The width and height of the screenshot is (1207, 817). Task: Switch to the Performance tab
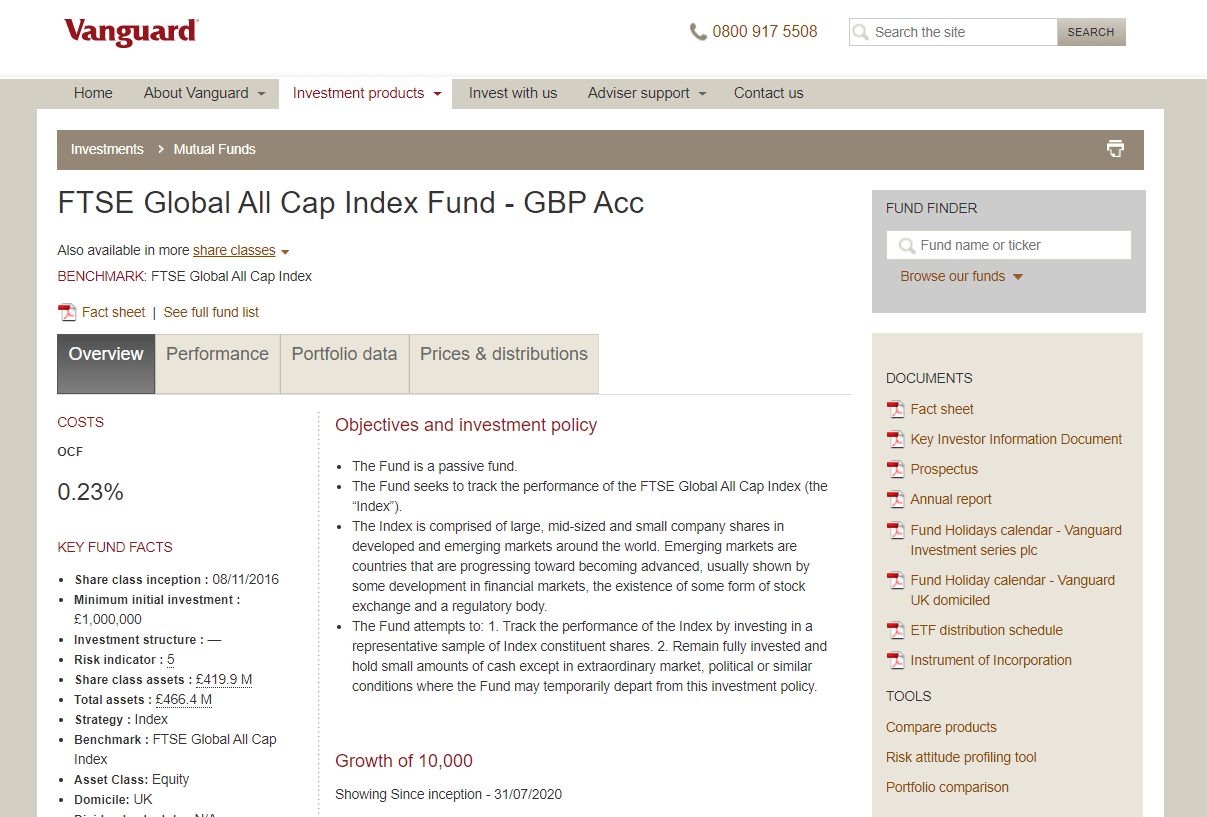[217, 364]
